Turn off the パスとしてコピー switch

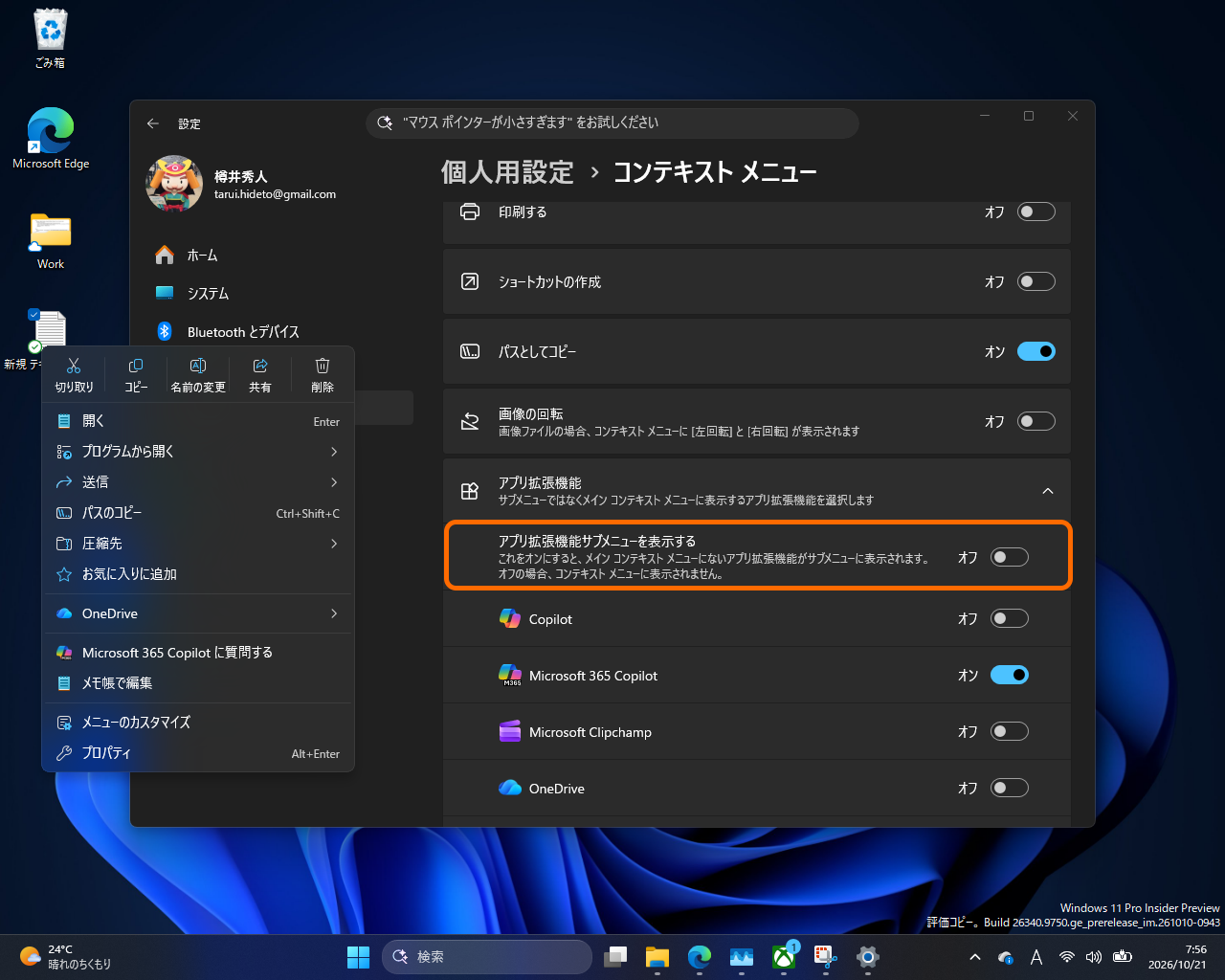[x=1036, y=351]
